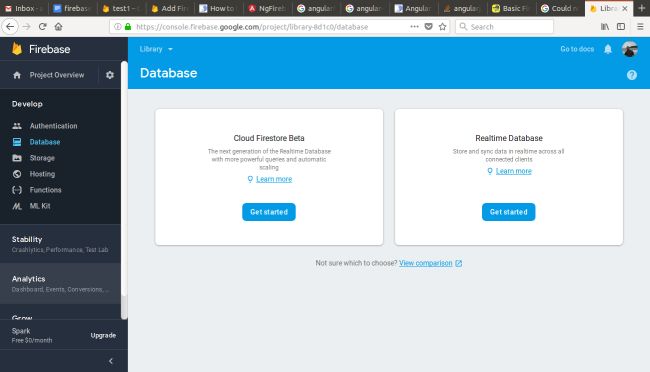Click the Firebase logo icon
Image resolution: width=650 pixels, height=372 pixels.
[17, 49]
